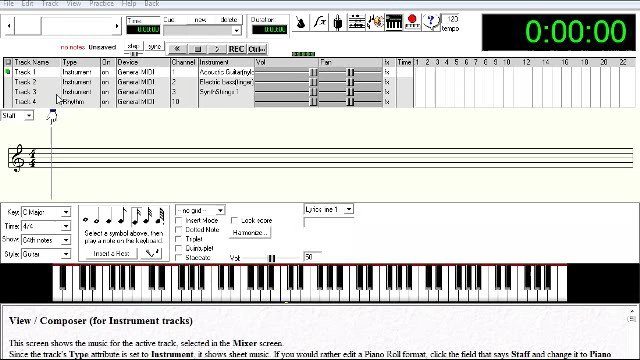Enable the Staccato checkbox
The image size is (640, 360).
click(x=178, y=258)
